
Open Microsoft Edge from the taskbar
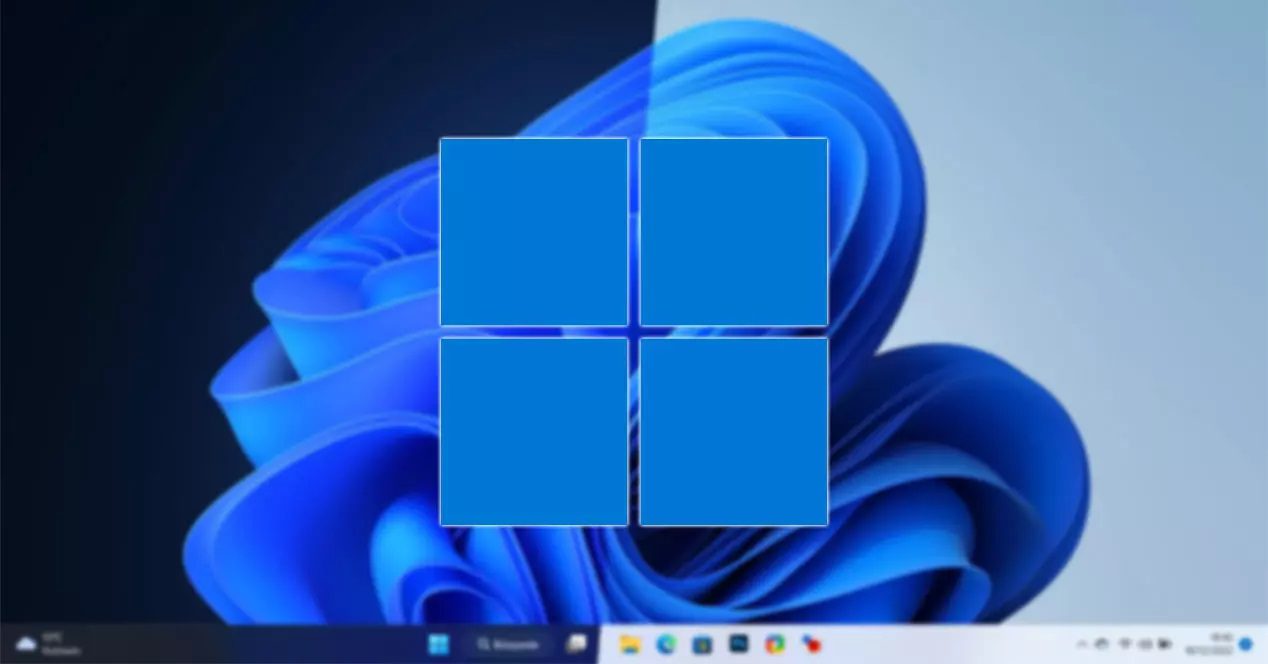click(x=666, y=644)
